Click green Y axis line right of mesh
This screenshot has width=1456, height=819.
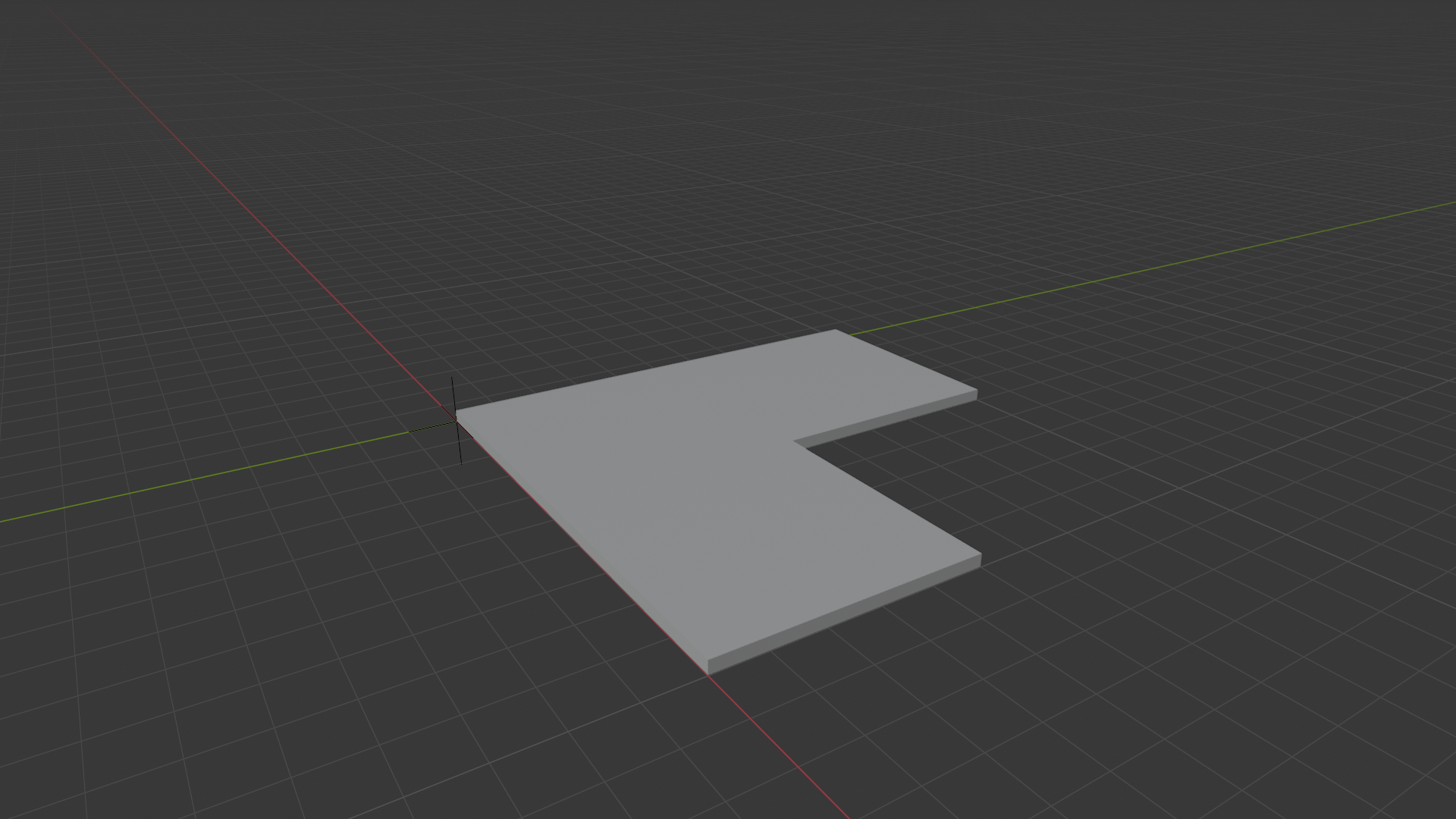(1137, 271)
